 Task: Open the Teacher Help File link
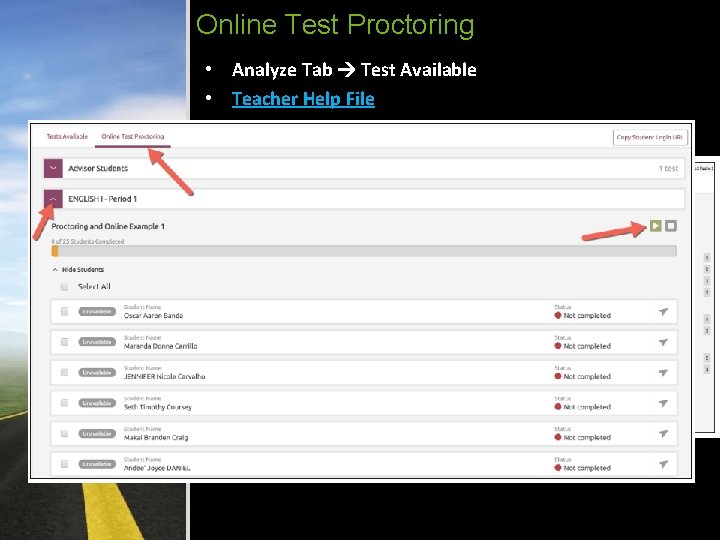303,99
